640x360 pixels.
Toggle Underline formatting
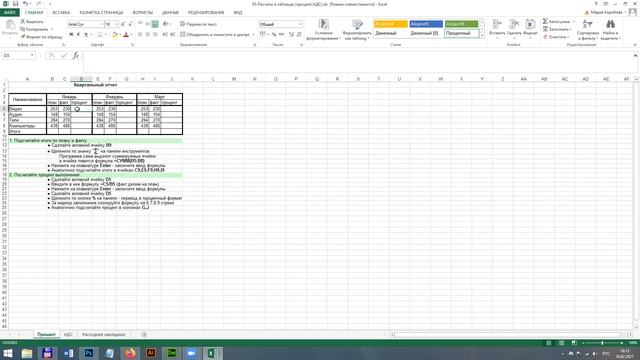tap(86, 35)
